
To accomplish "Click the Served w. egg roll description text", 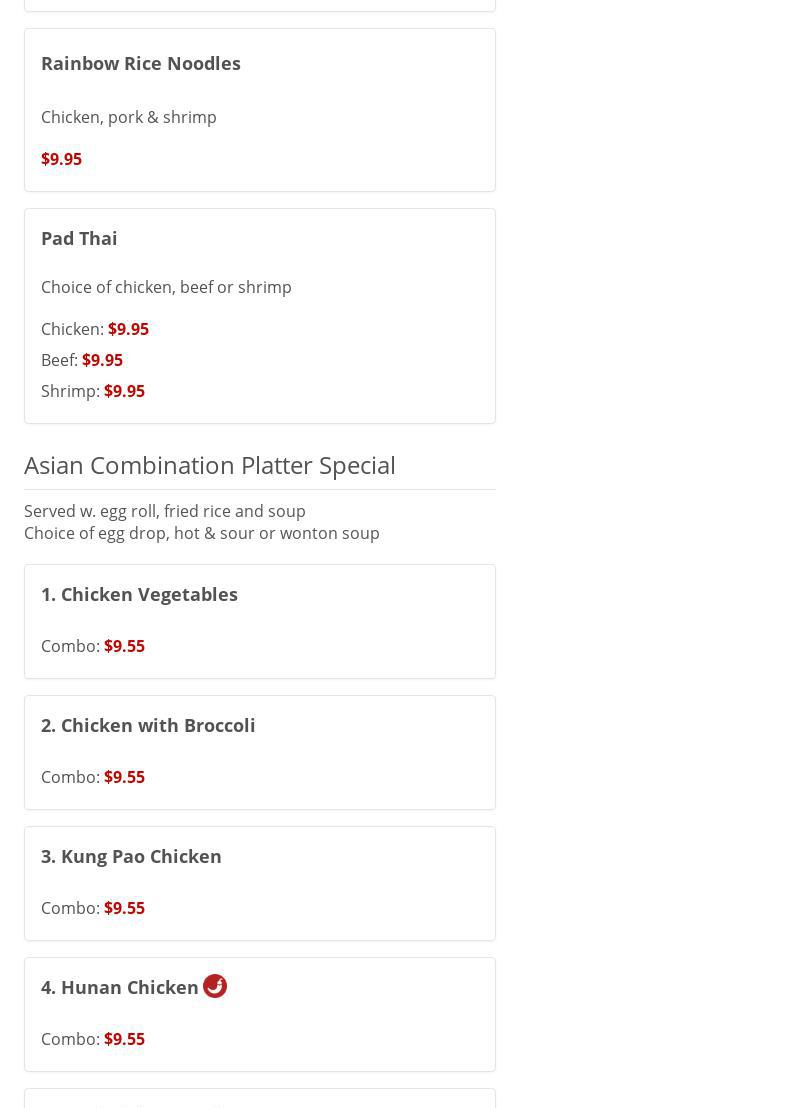I will point(165,511).
